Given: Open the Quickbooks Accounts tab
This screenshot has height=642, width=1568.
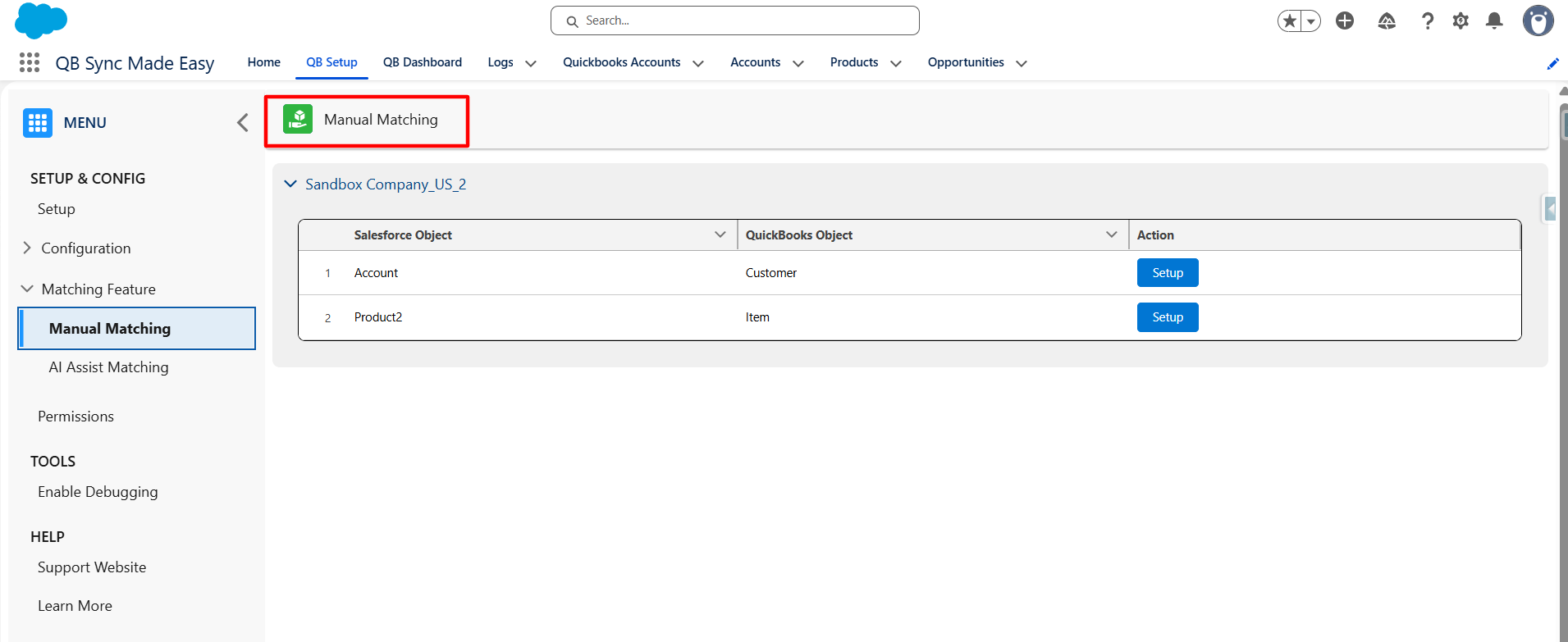Looking at the screenshot, I should point(622,62).
